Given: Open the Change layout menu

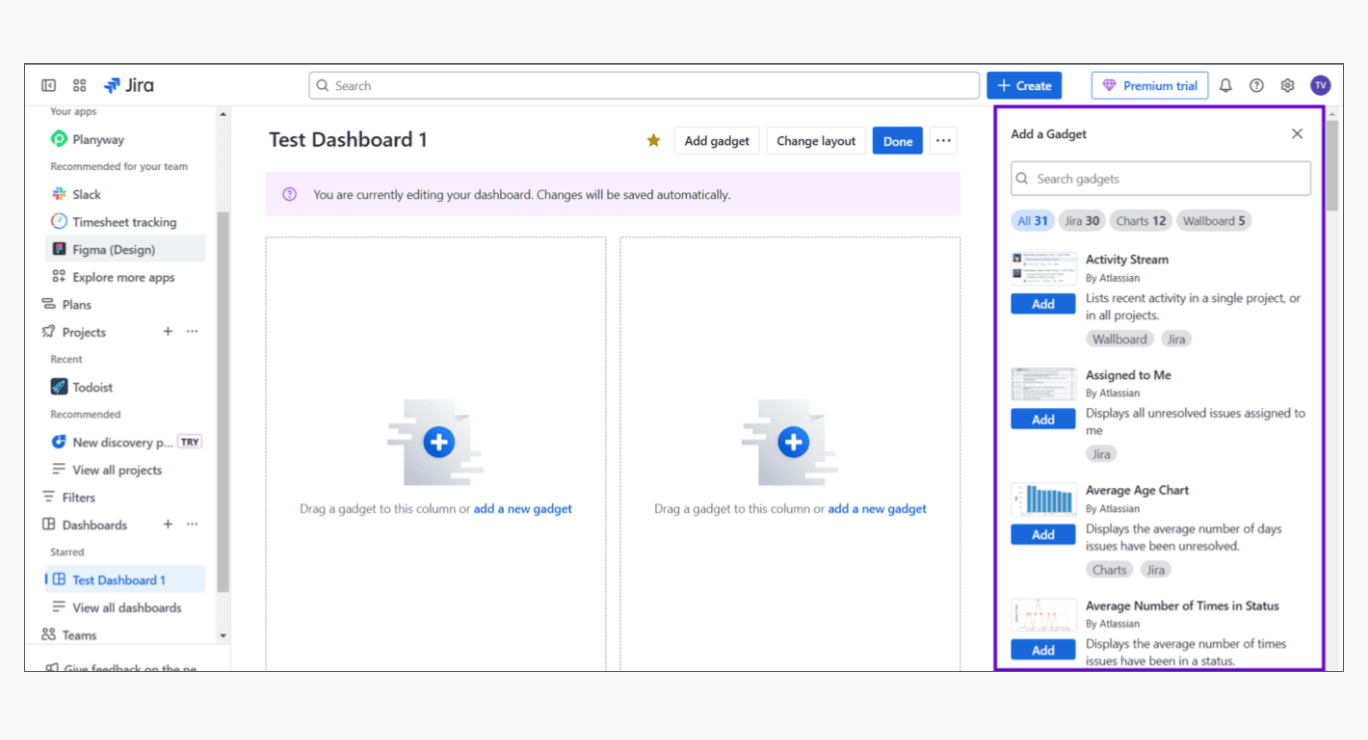Looking at the screenshot, I should (816, 141).
